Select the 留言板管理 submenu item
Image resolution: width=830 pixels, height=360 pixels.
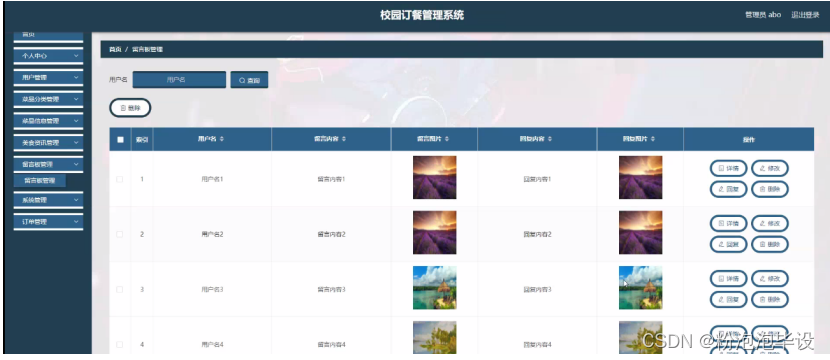pyautogui.click(x=40, y=181)
